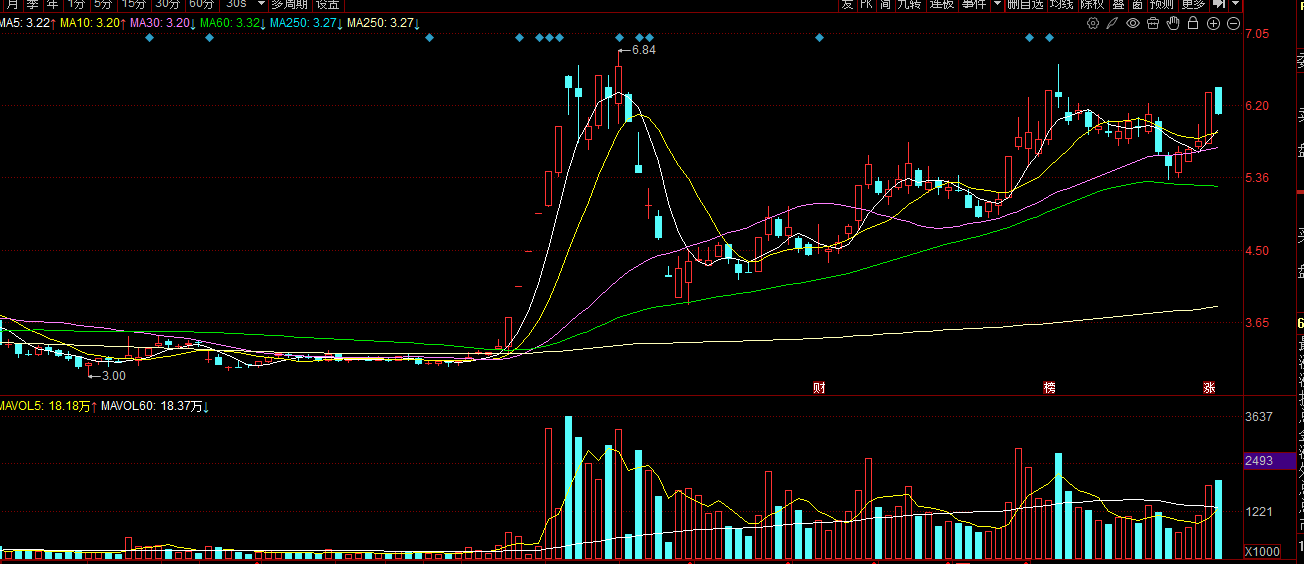Click the 榜 event marker on chart
The height and width of the screenshot is (564, 1304).
1049,387
